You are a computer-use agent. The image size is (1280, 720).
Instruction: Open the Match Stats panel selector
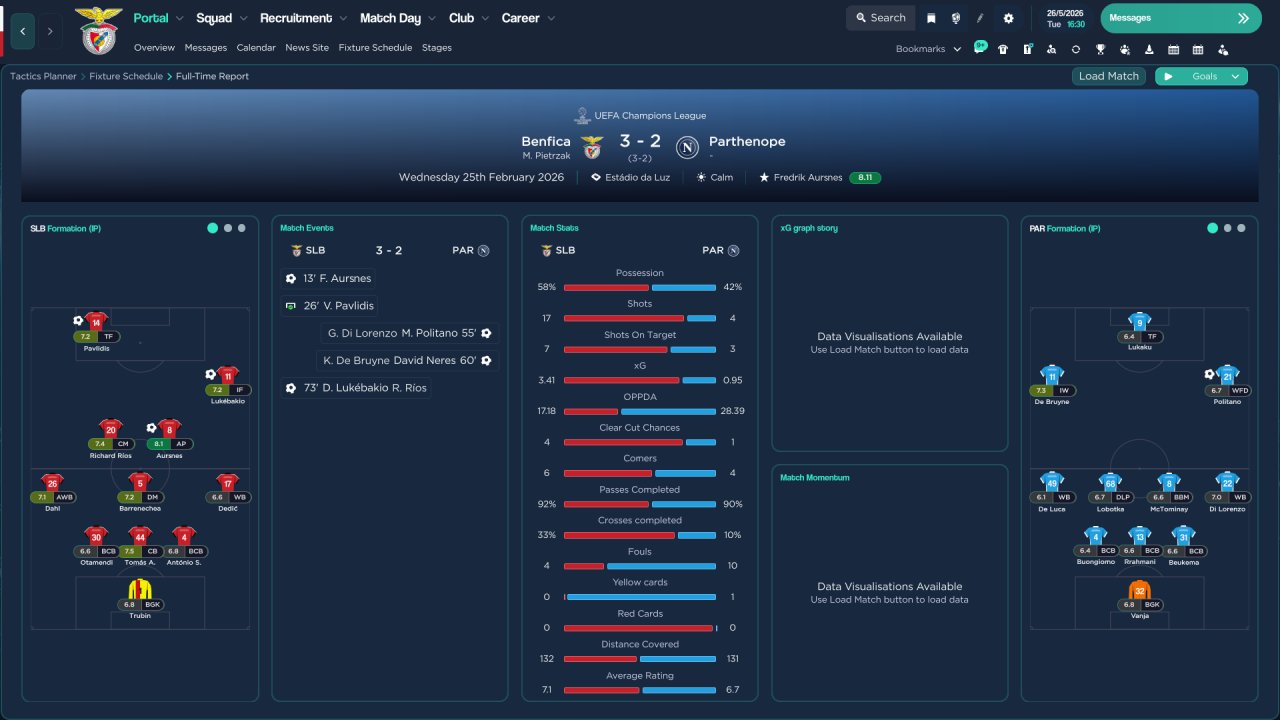point(554,229)
